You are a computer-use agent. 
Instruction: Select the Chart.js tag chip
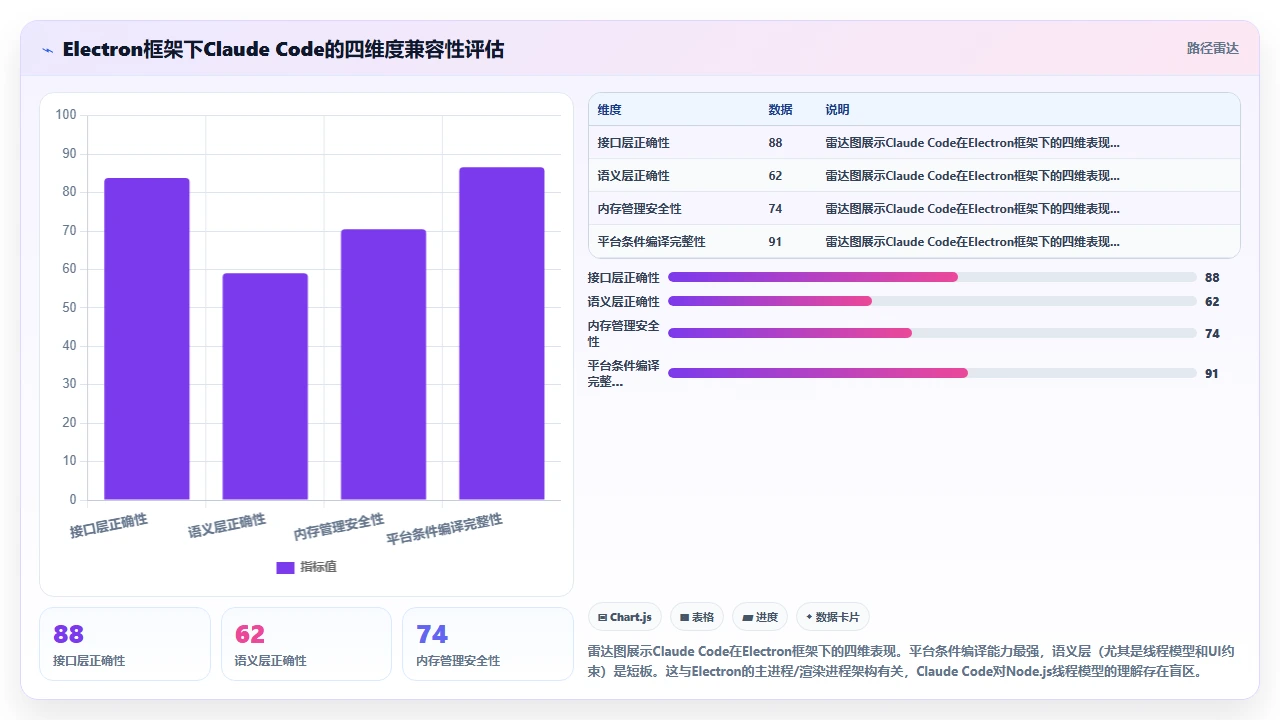click(625, 617)
